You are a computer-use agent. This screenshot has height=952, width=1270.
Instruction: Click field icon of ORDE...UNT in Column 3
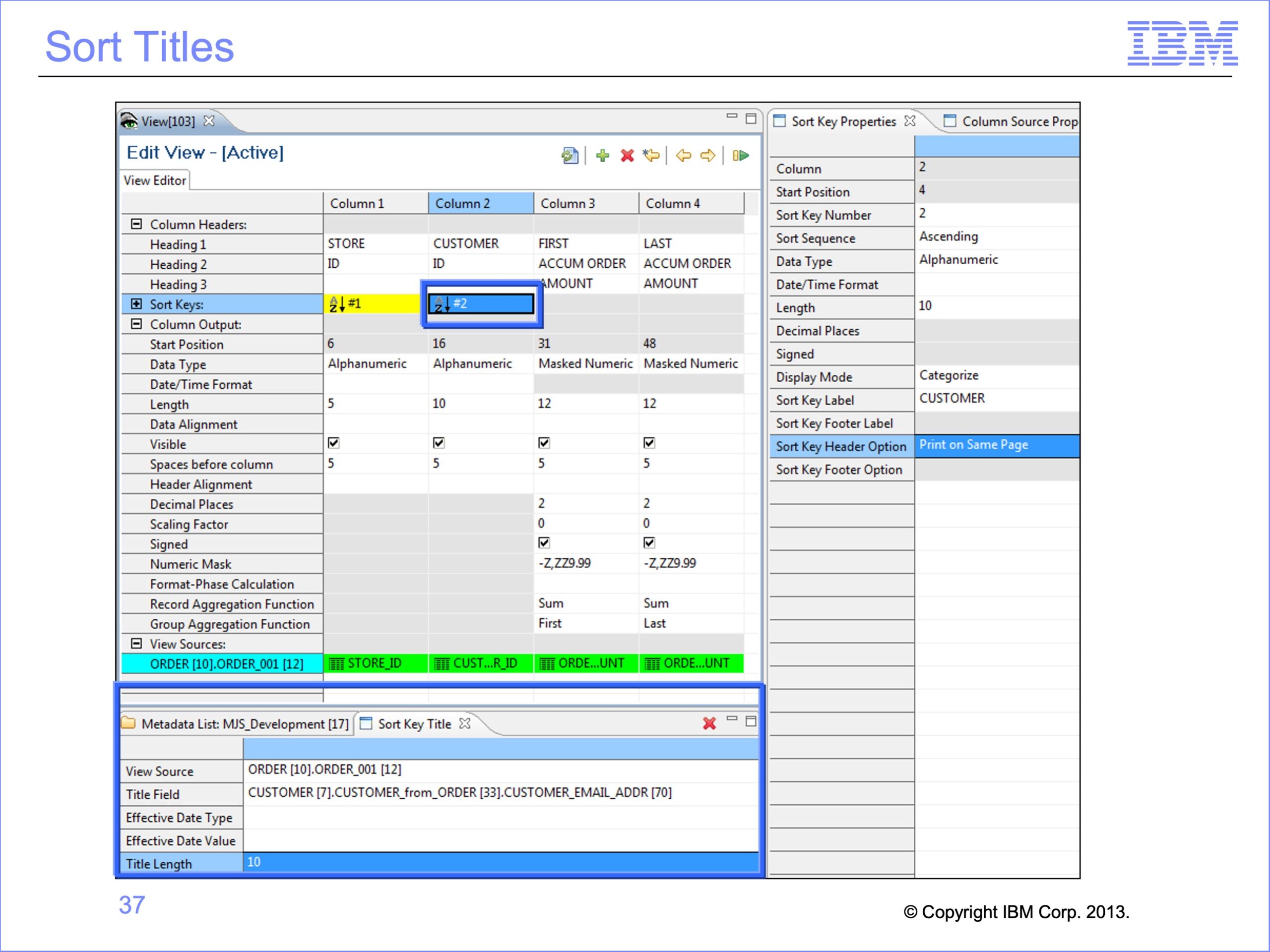point(547,664)
